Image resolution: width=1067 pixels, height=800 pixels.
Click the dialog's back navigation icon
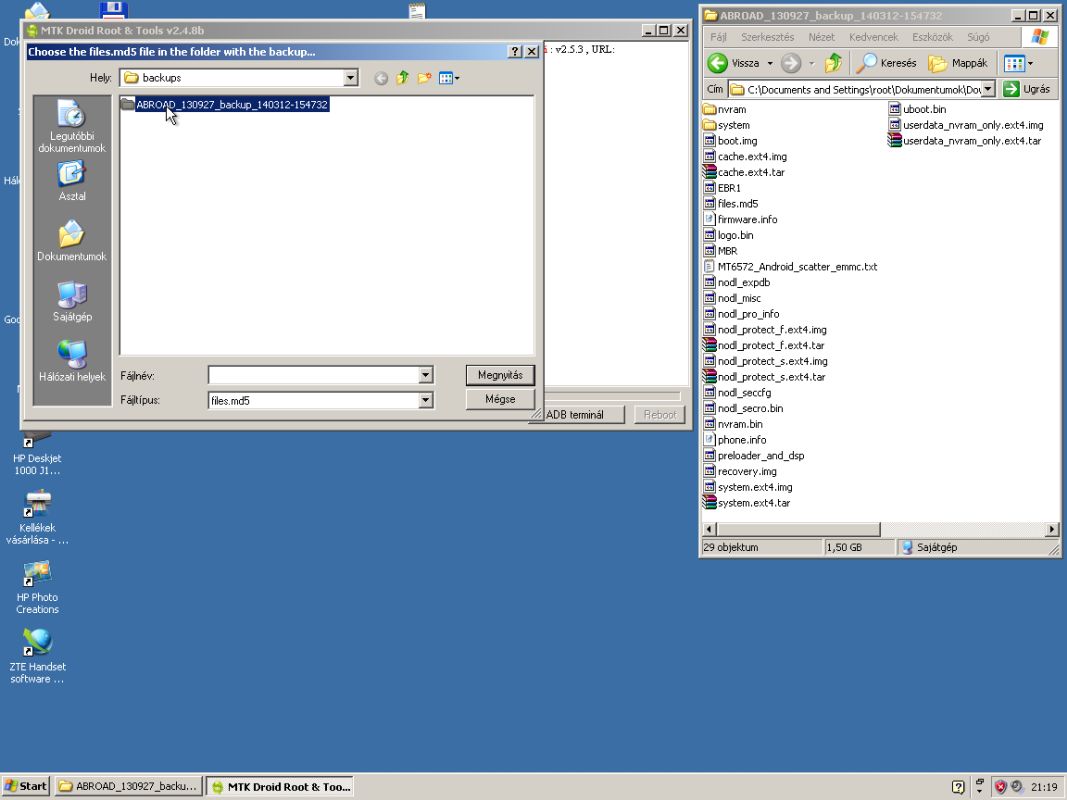click(381, 78)
